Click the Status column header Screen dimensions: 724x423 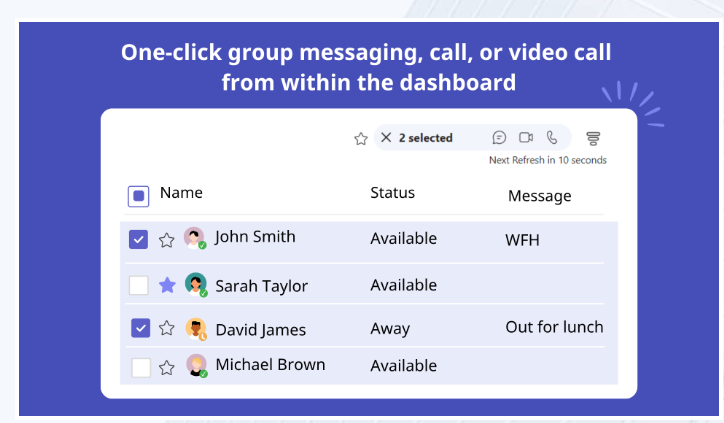click(392, 193)
